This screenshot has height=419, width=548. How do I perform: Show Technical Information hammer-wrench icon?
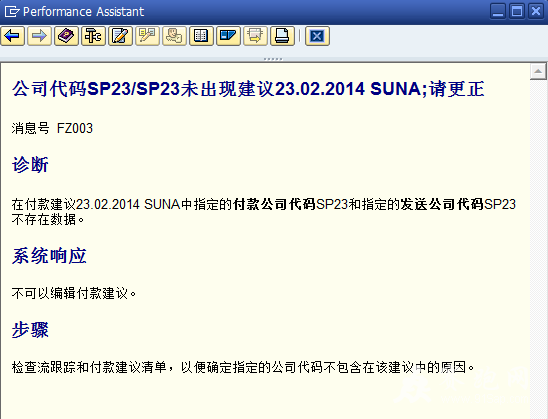click(x=93, y=36)
